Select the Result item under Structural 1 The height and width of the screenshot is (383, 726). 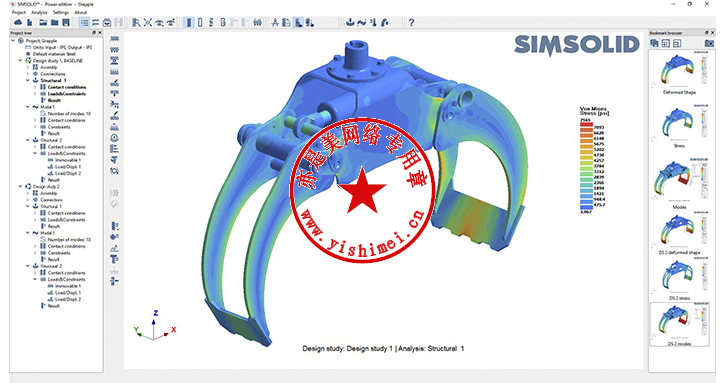coord(54,100)
